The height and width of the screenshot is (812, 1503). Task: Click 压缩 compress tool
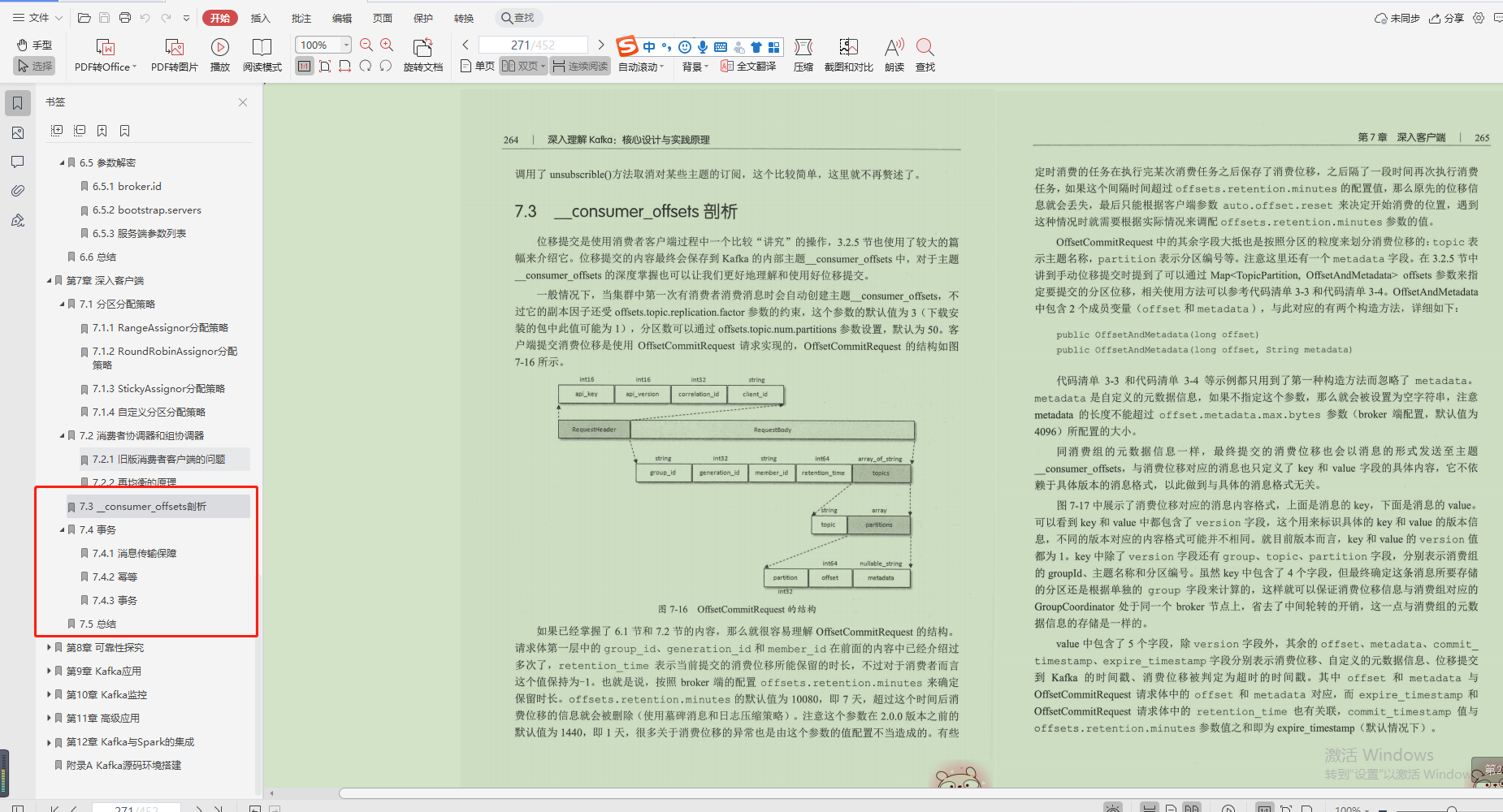[x=803, y=55]
